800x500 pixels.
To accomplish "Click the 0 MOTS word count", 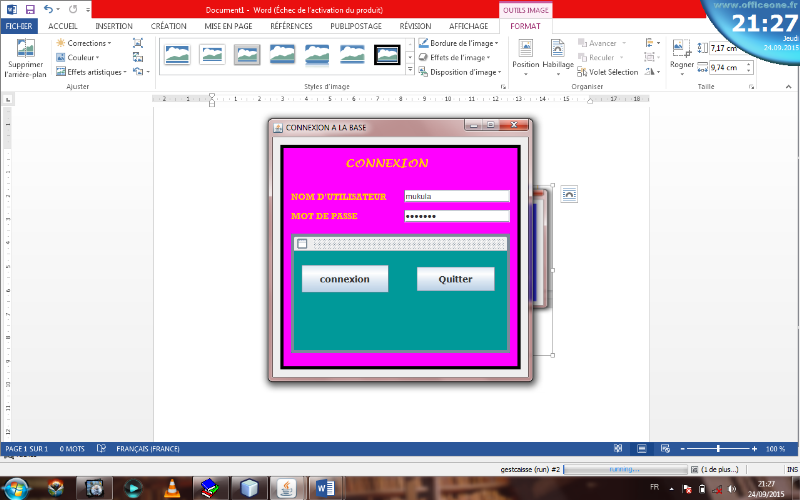I will tap(72, 449).
